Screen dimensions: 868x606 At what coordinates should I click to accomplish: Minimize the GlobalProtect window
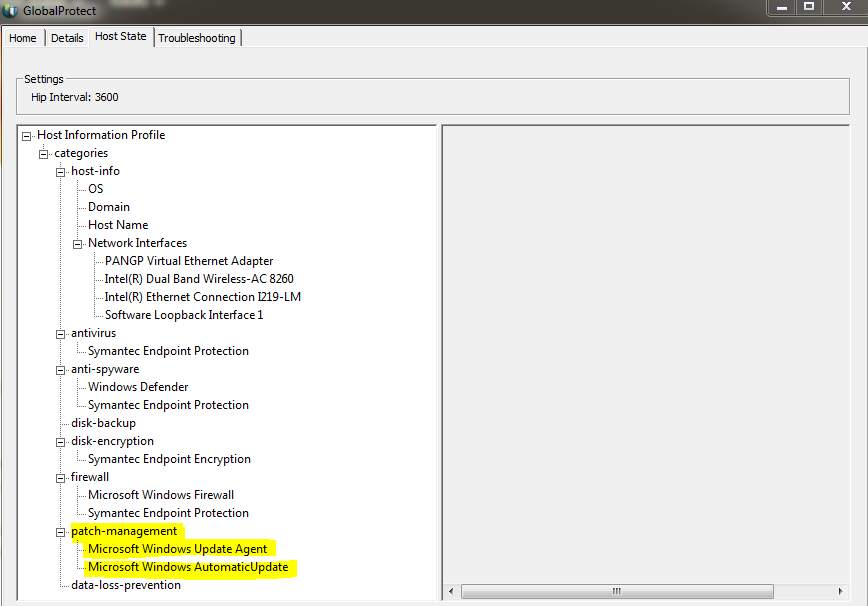coord(782,7)
